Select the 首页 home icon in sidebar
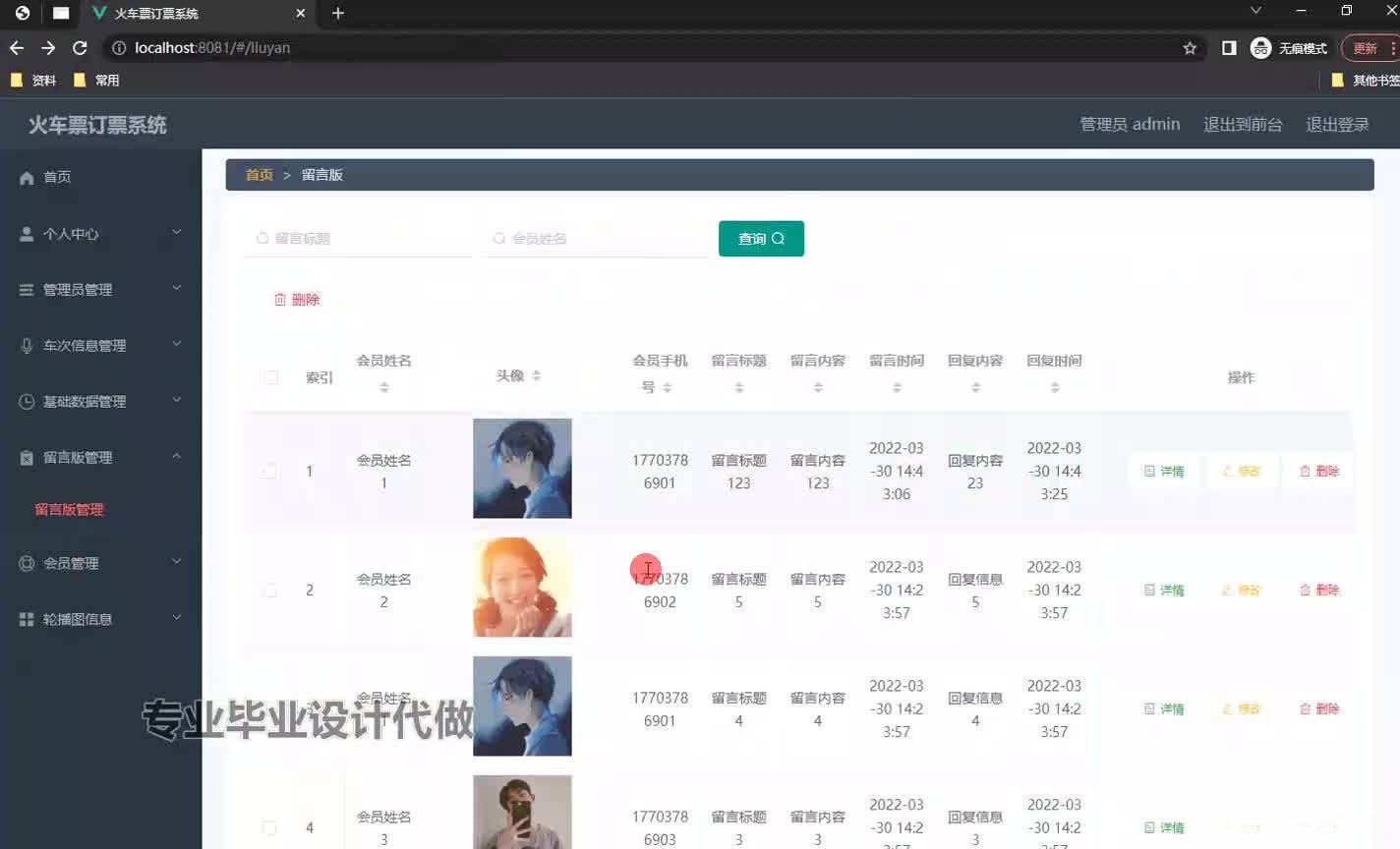 point(25,177)
